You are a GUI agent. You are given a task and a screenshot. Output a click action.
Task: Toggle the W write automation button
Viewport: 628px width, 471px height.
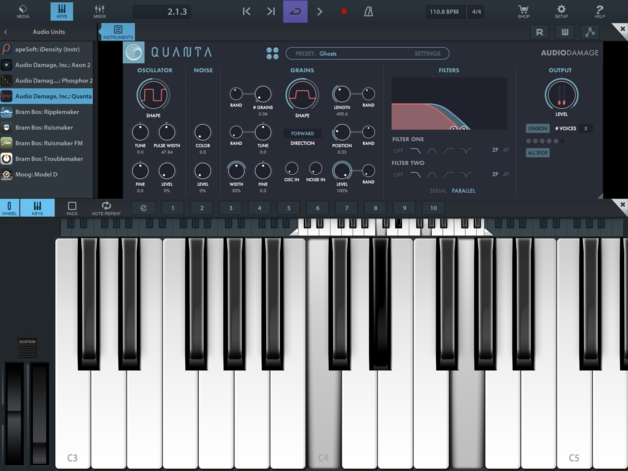565,32
